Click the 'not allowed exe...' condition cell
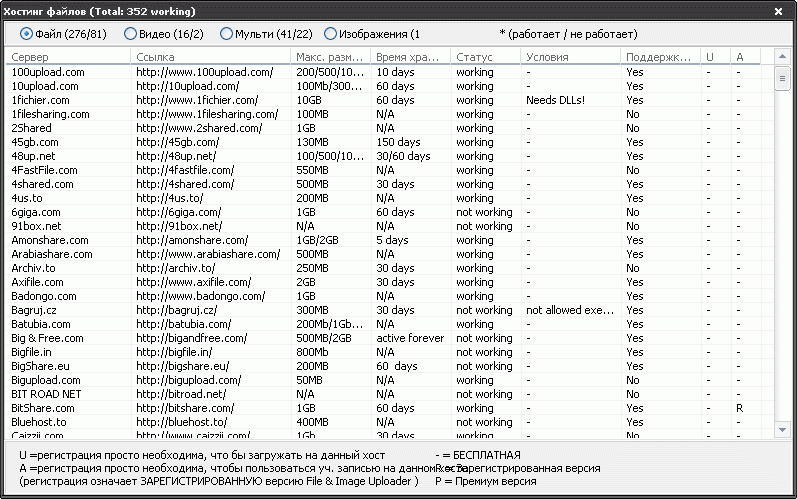 pyautogui.click(x=570, y=310)
